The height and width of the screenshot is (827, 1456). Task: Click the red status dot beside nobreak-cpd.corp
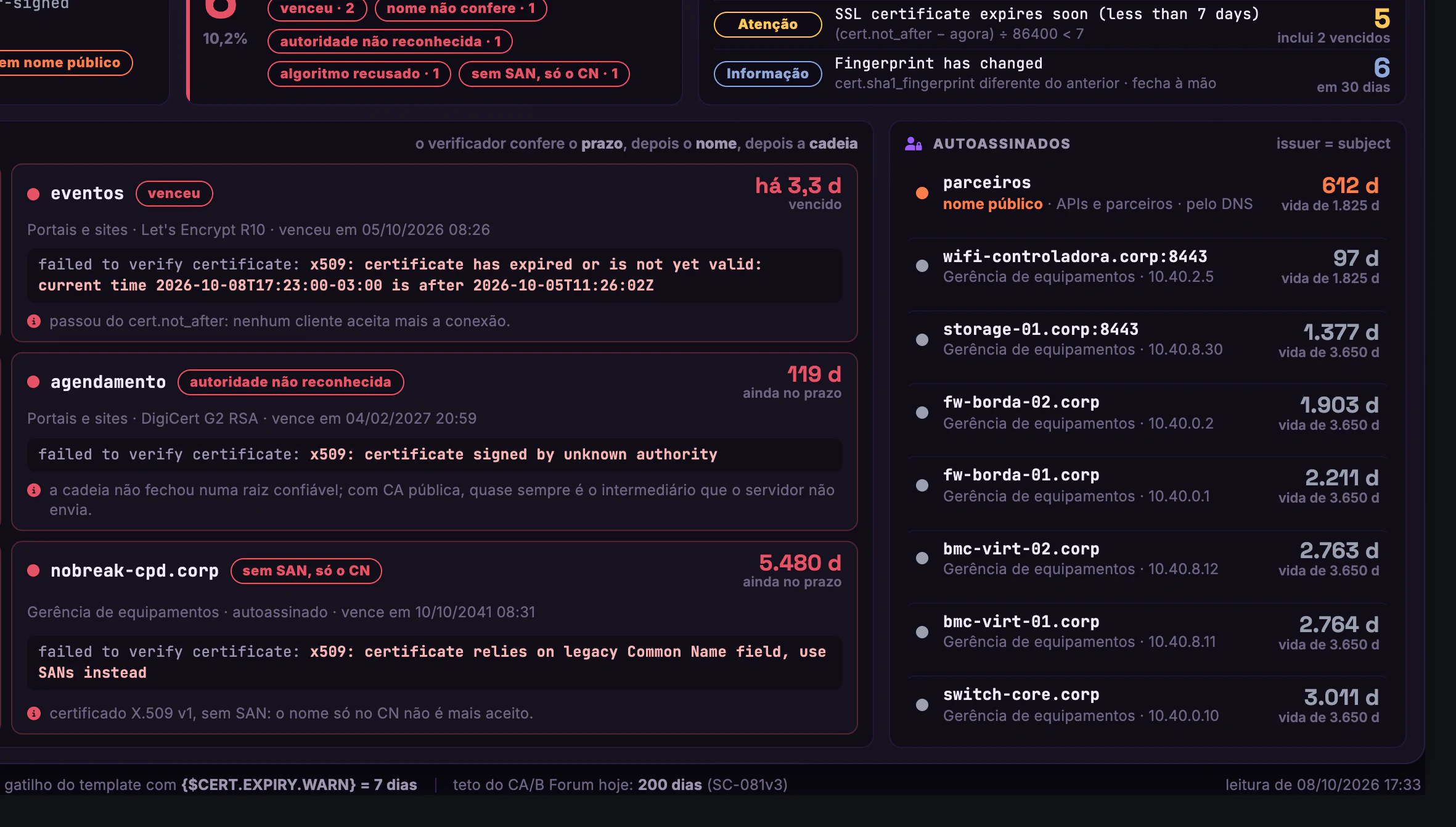[33, 571]
